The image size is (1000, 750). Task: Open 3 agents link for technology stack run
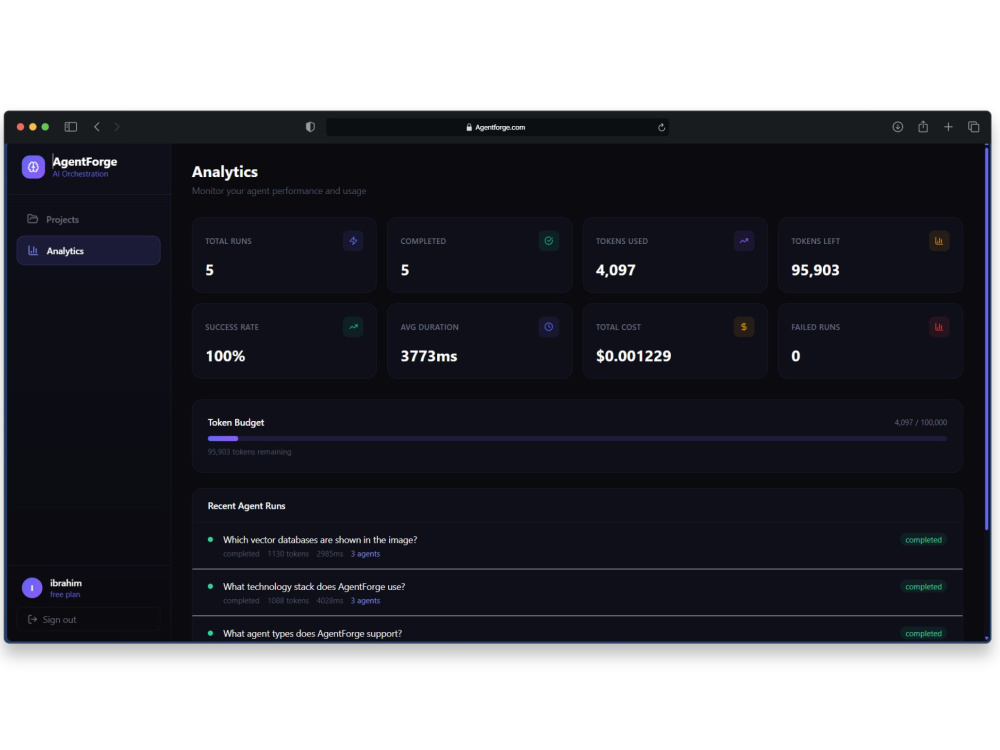[x=365, y=601]
